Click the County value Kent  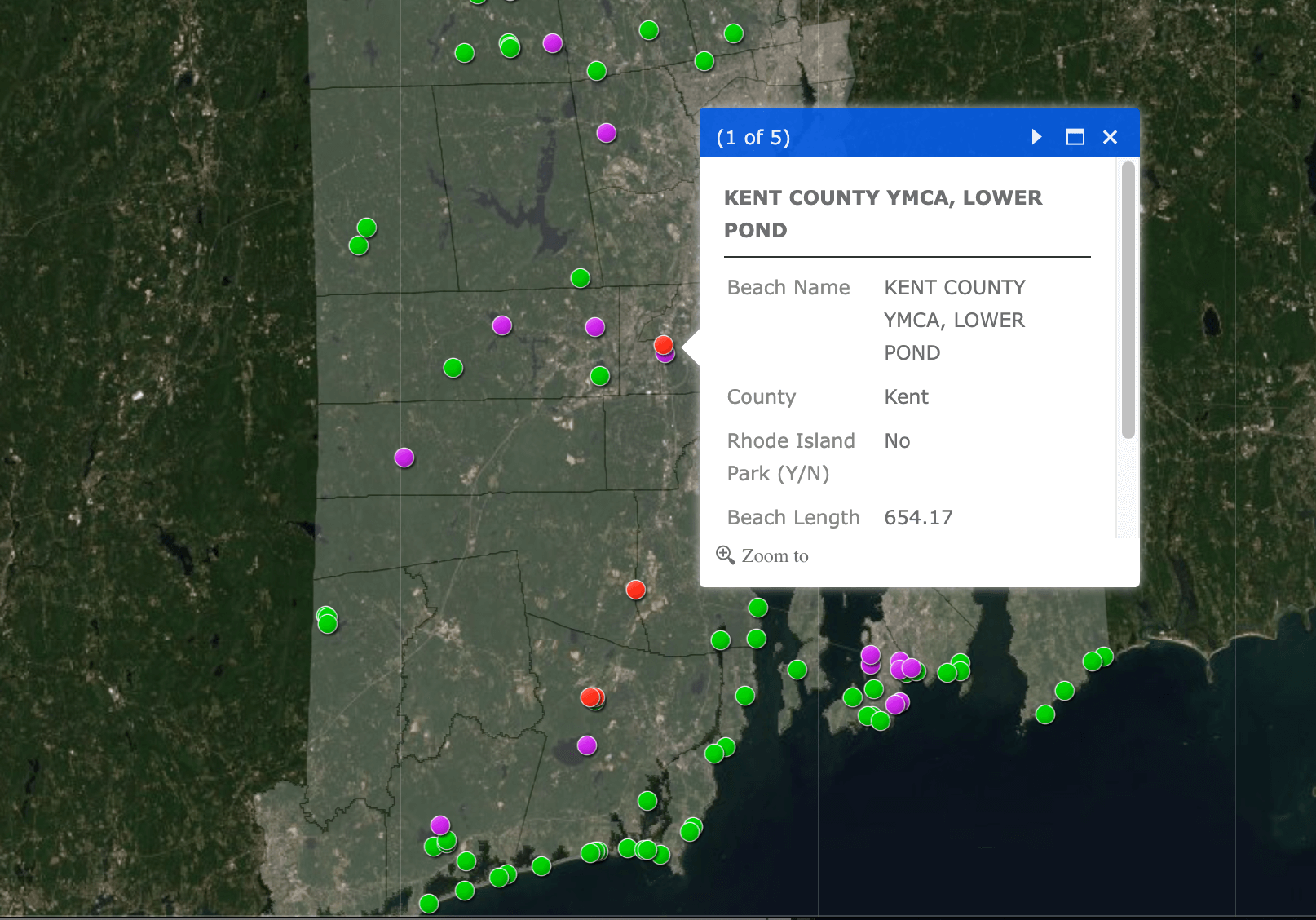[906, 396]
